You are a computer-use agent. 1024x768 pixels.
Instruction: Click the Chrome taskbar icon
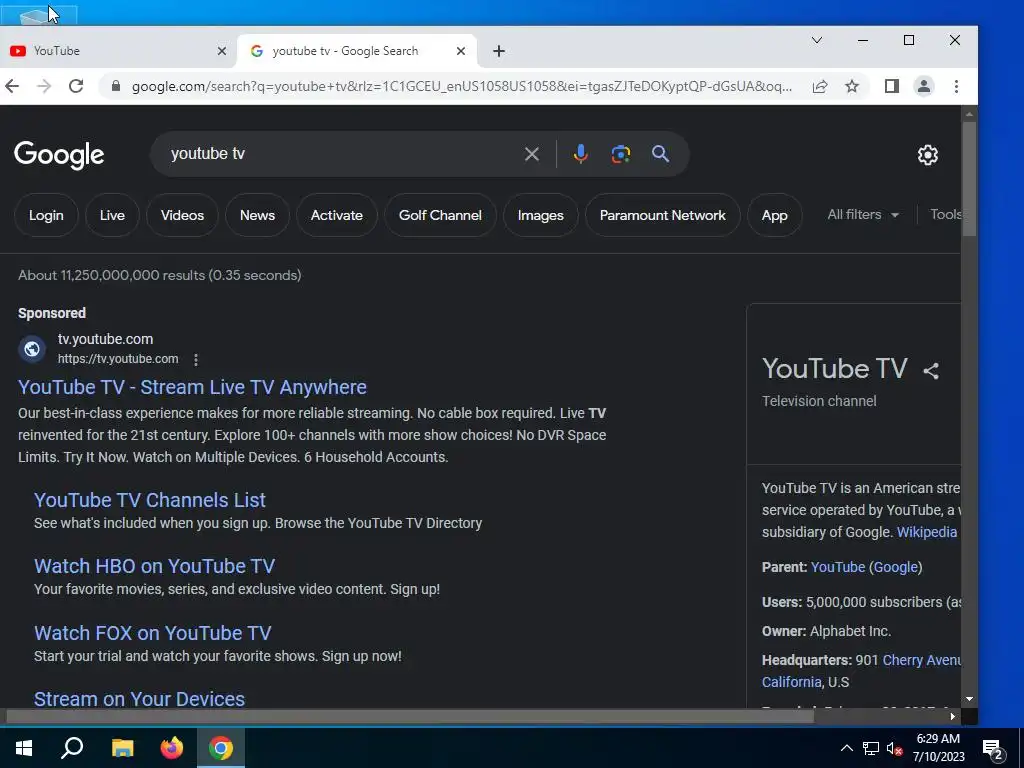(x=221, y=748)
